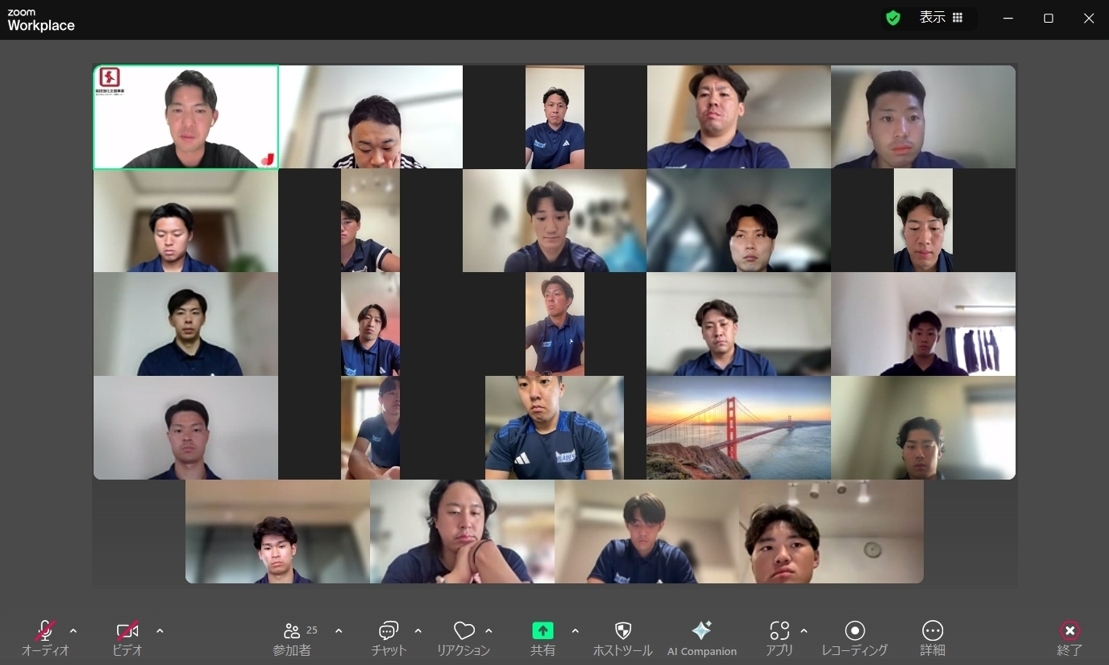Turn on camera with ビデオ
Image resolution: width=1109 pixels, height=665 pixels.
click(127, 637)
